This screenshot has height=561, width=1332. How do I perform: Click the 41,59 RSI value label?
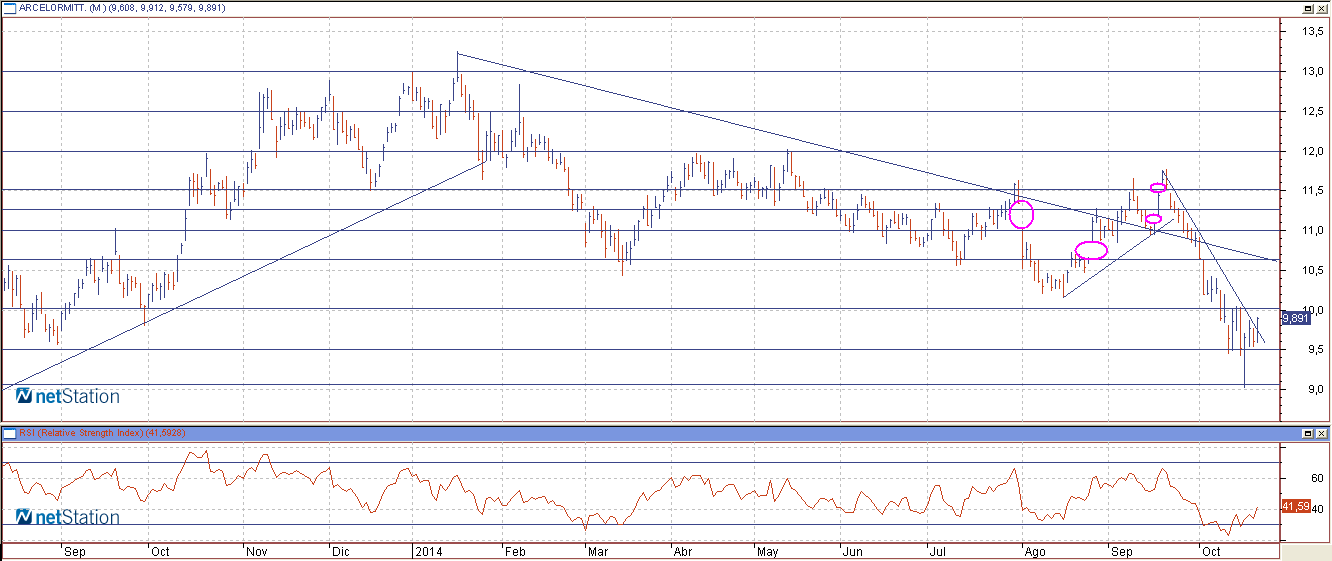click(x=1296, y=506)
